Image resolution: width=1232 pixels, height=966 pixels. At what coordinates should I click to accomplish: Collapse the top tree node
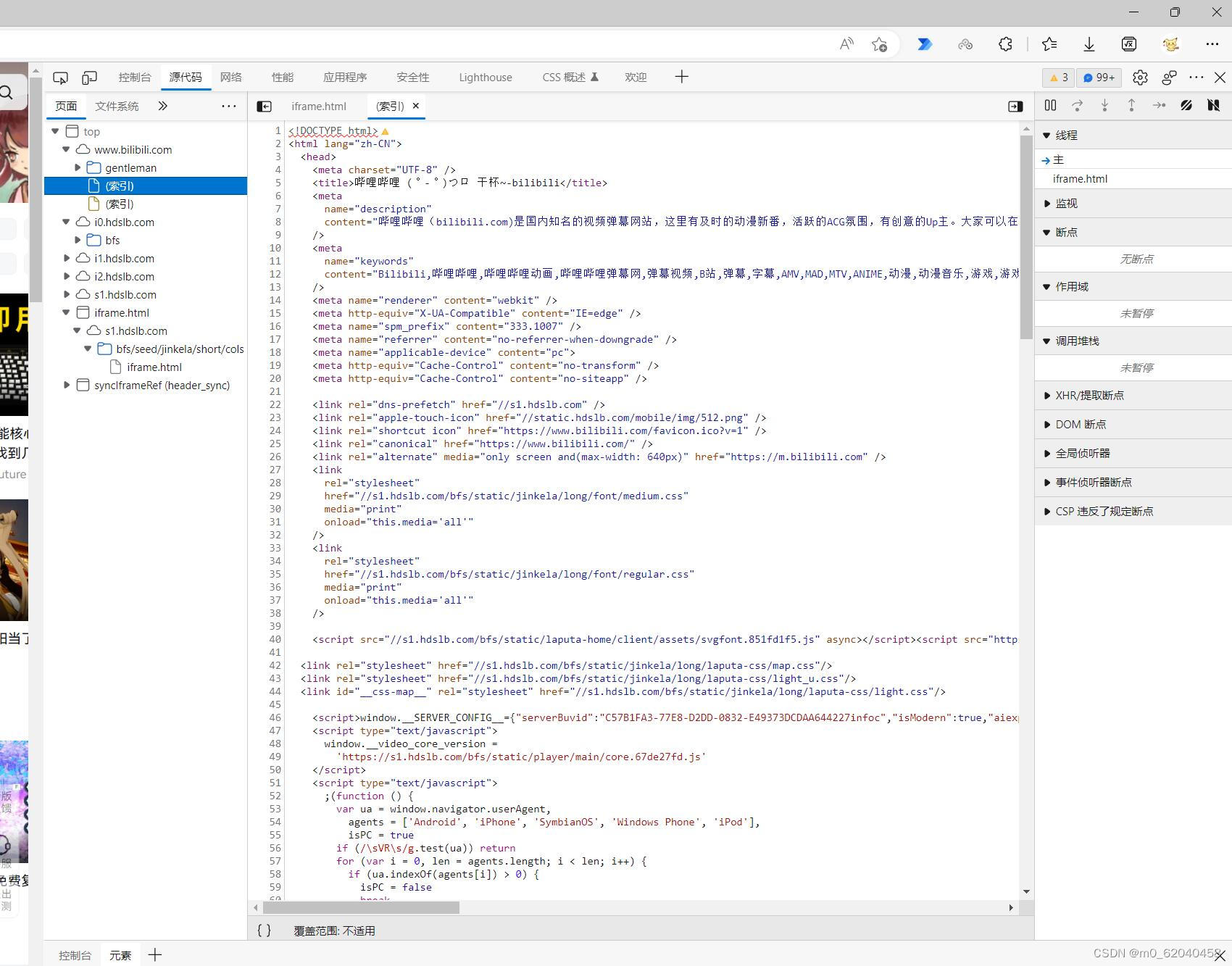click(x=55, y=131)
